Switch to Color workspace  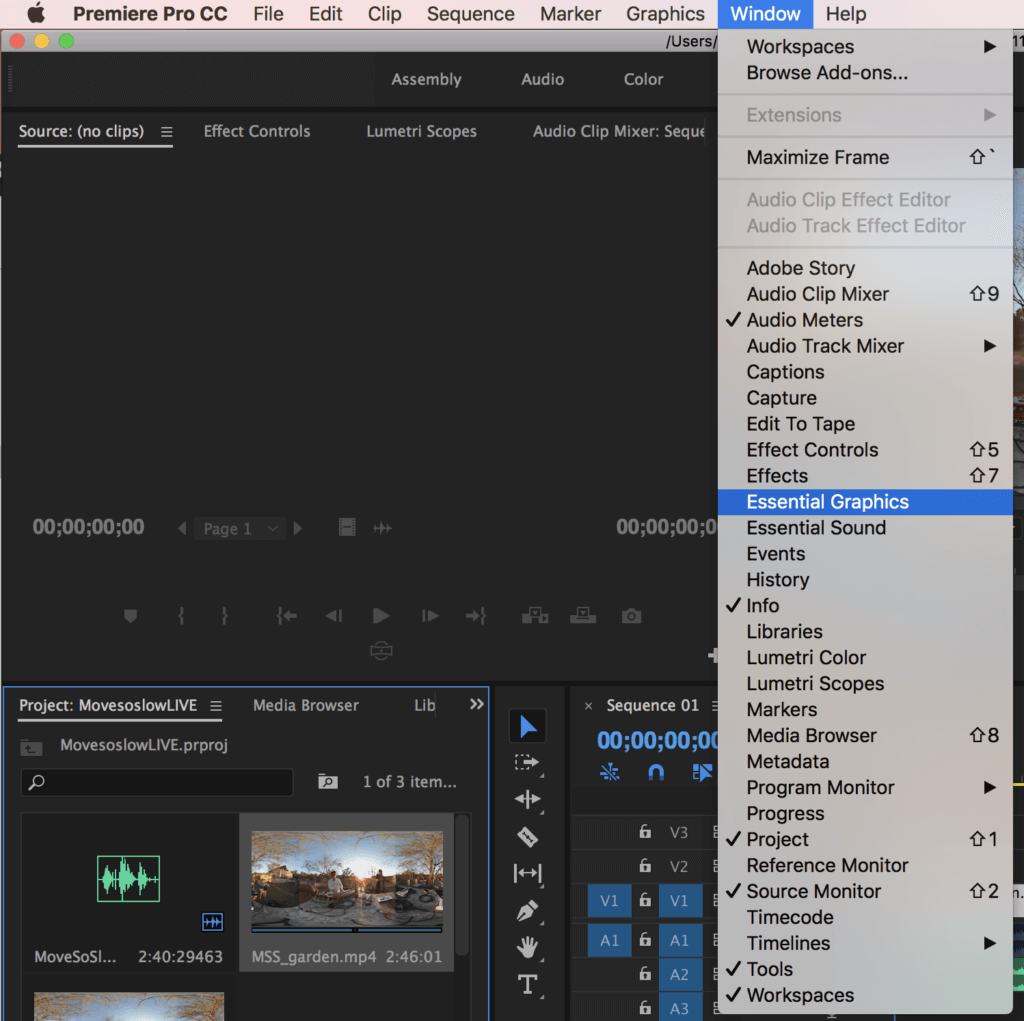click(x=643, y=79)
